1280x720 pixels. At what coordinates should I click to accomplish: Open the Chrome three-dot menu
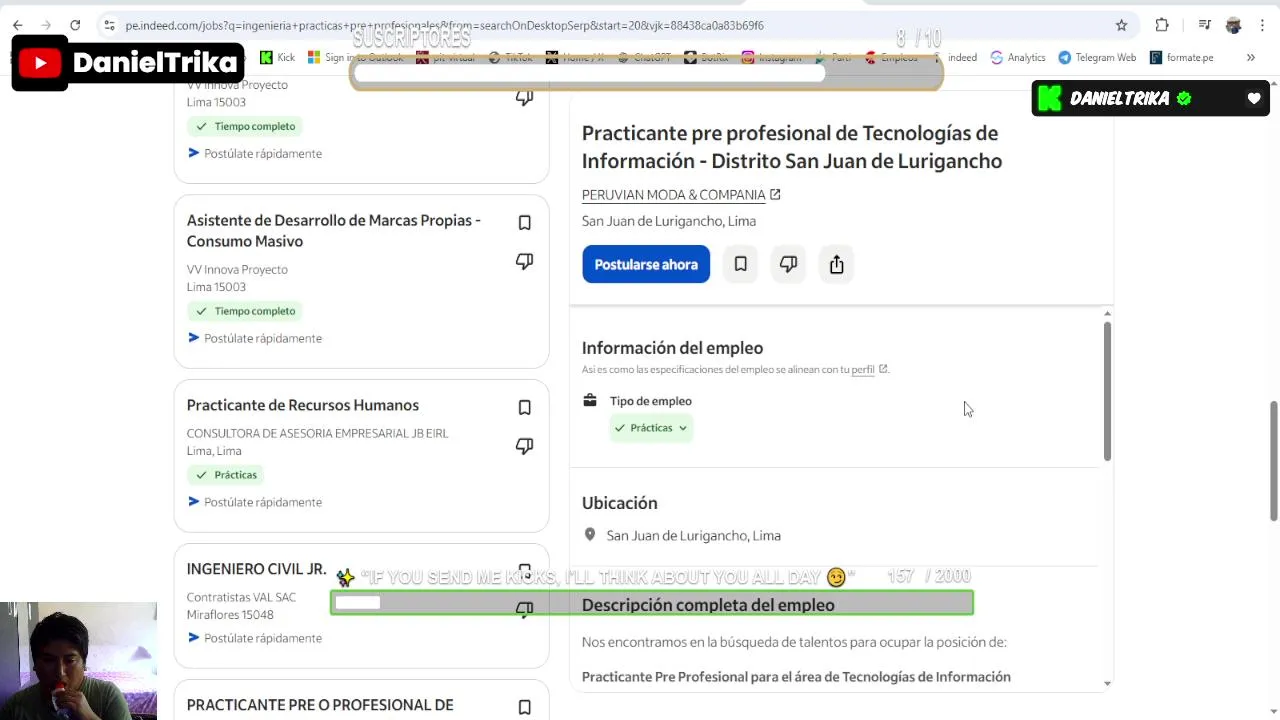click(1262, 25)
